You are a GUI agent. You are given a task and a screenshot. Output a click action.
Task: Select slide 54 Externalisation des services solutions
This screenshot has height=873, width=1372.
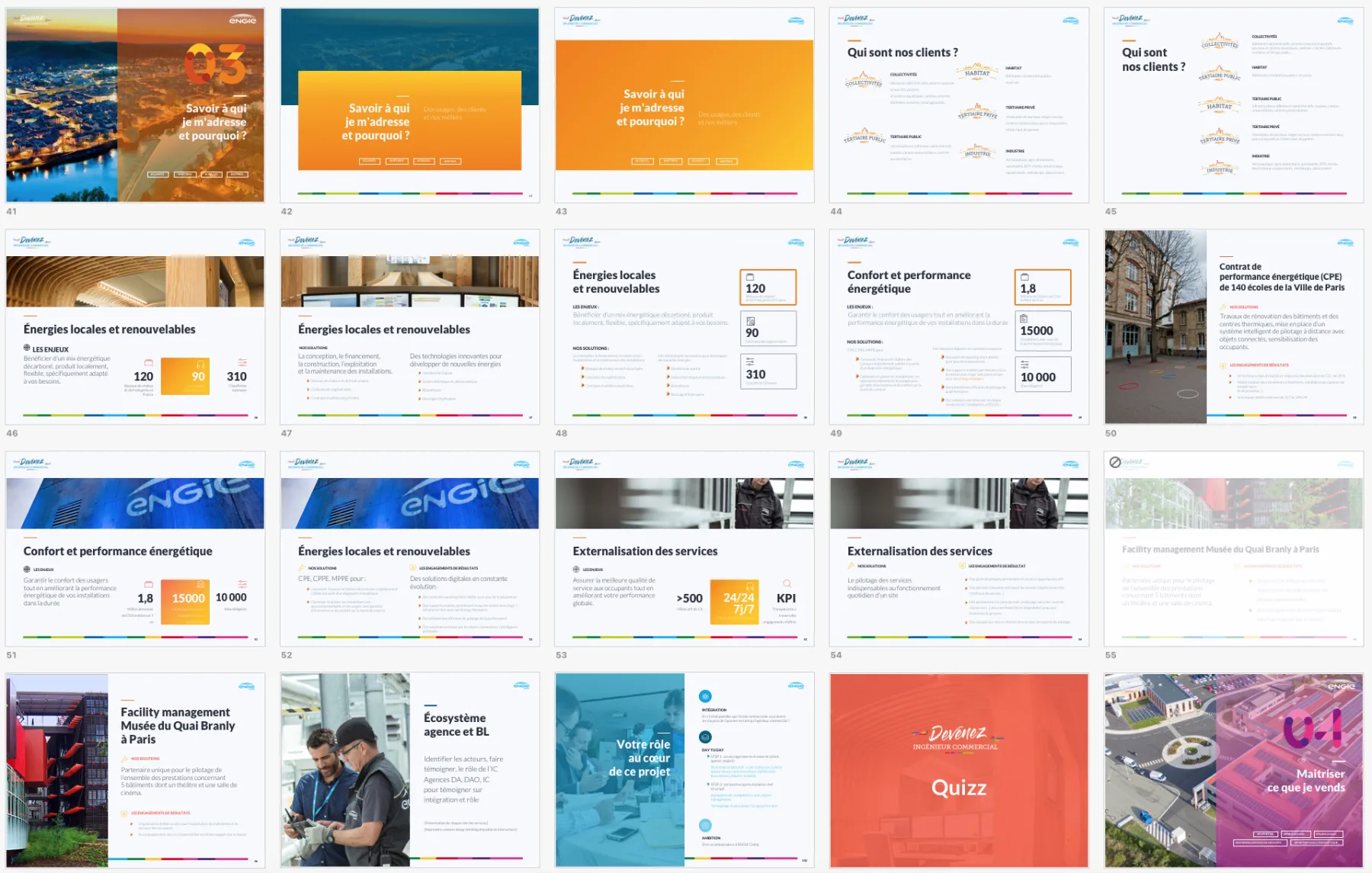point(959,549)
